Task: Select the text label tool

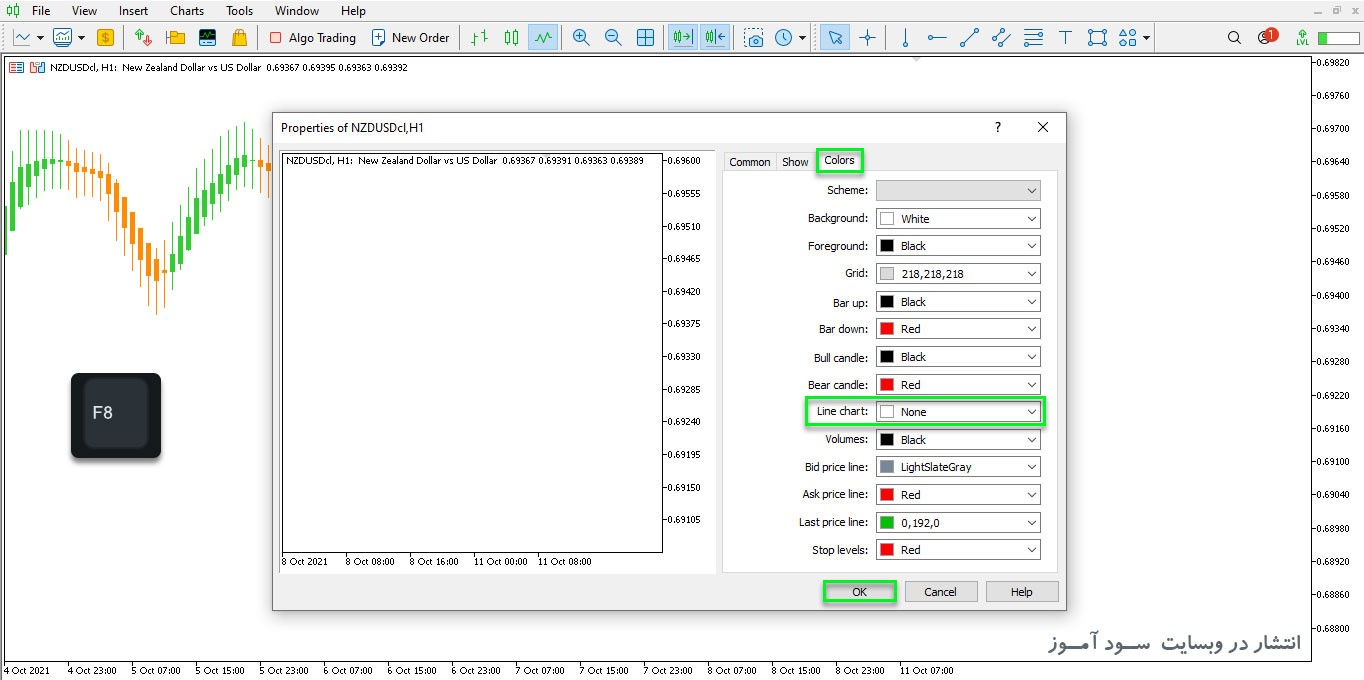Action: (1065, 38)
